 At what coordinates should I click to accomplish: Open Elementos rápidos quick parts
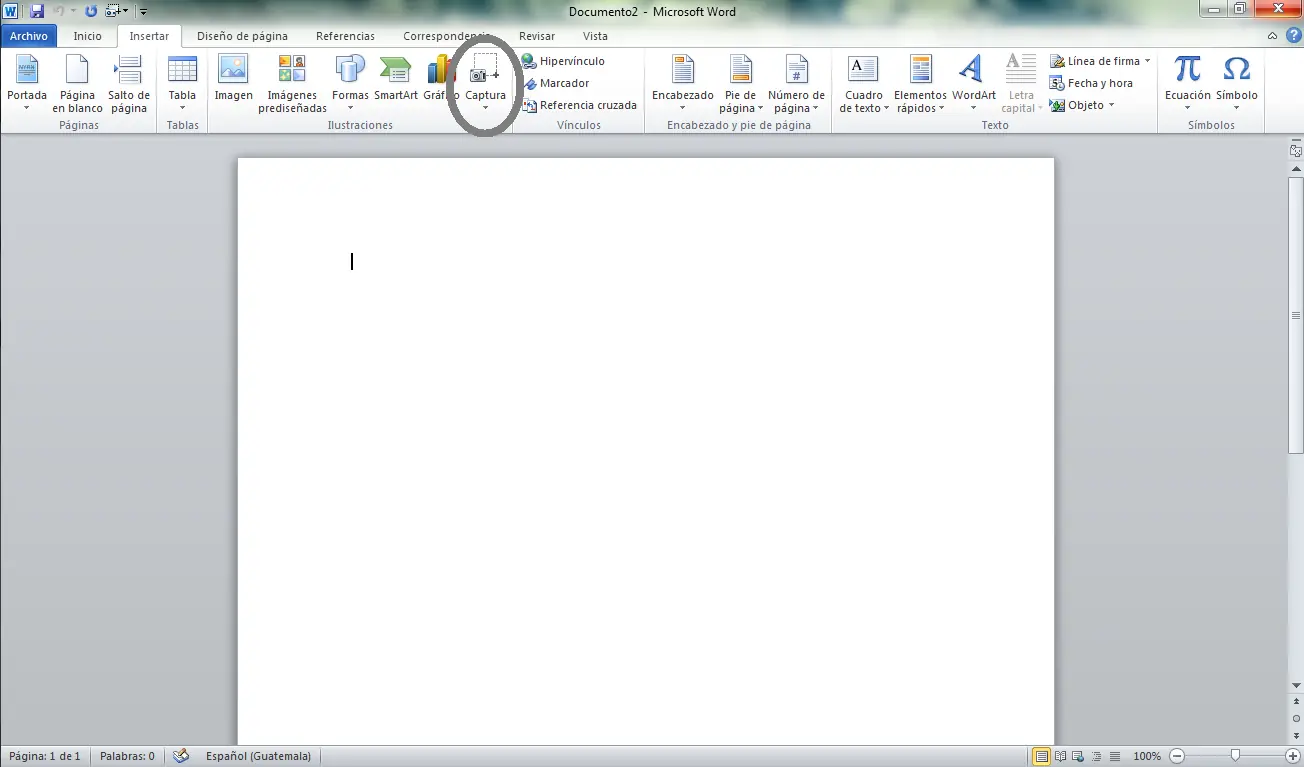(920, 84)
